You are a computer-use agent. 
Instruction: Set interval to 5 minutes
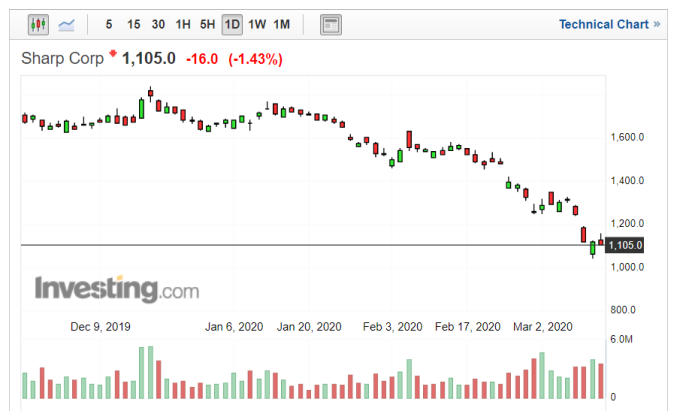(109, 25)
